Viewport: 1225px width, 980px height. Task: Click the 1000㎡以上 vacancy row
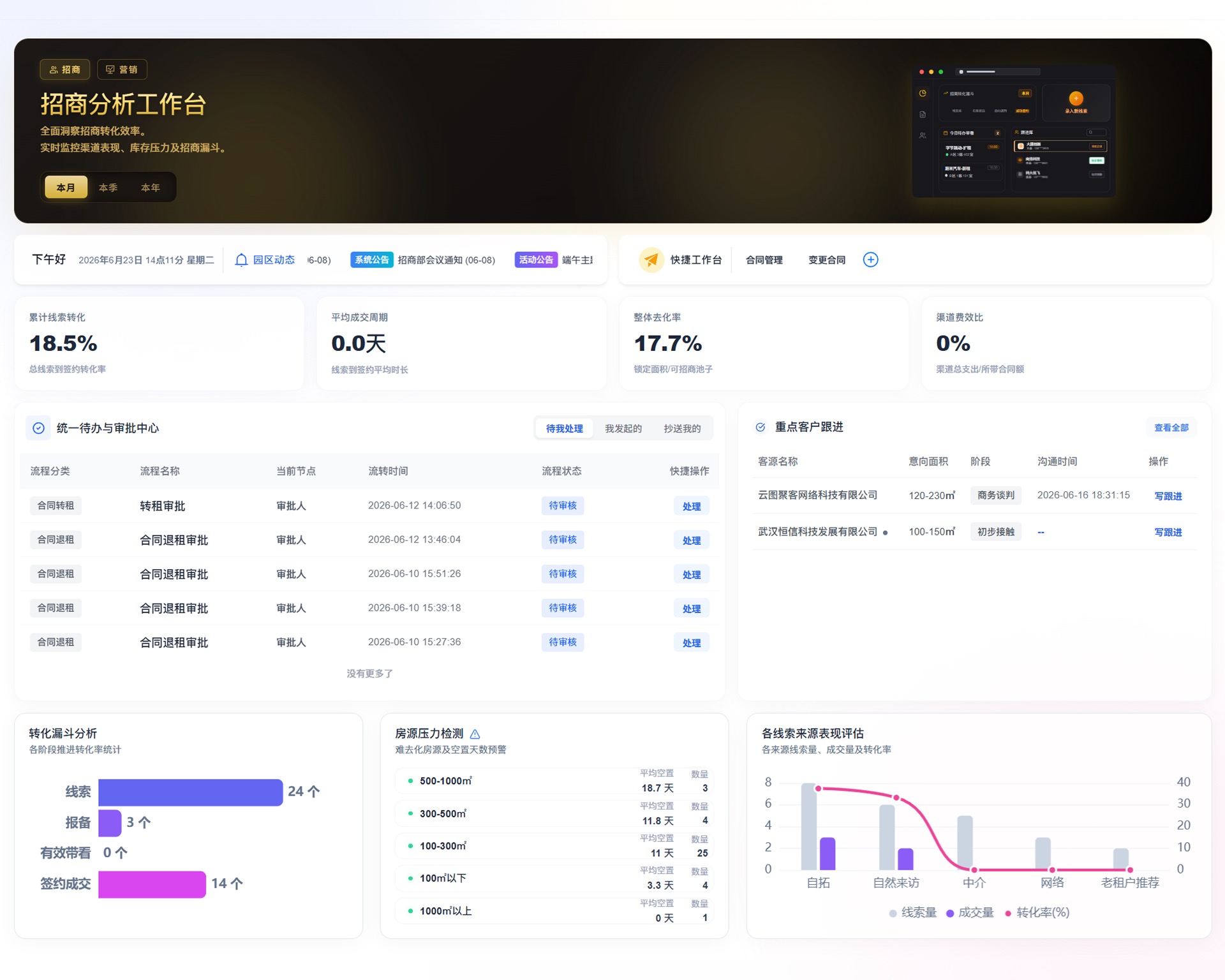pos(554,911)
